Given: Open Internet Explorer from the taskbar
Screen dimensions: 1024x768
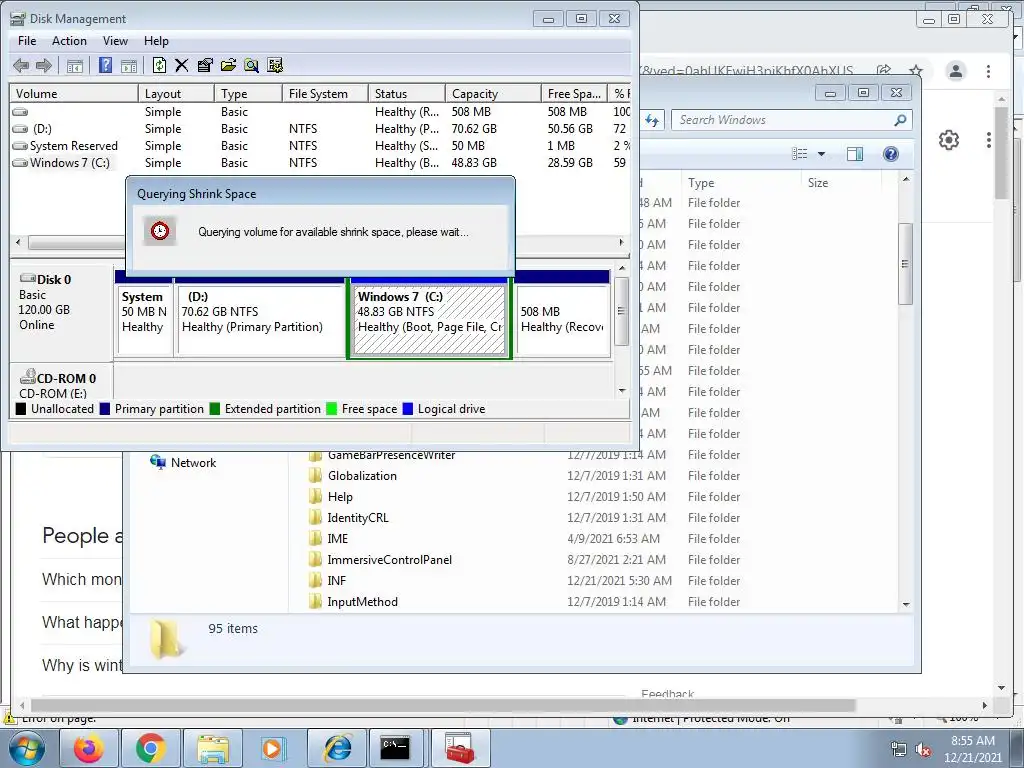Looking at the screenshot, I should point(337,748).
